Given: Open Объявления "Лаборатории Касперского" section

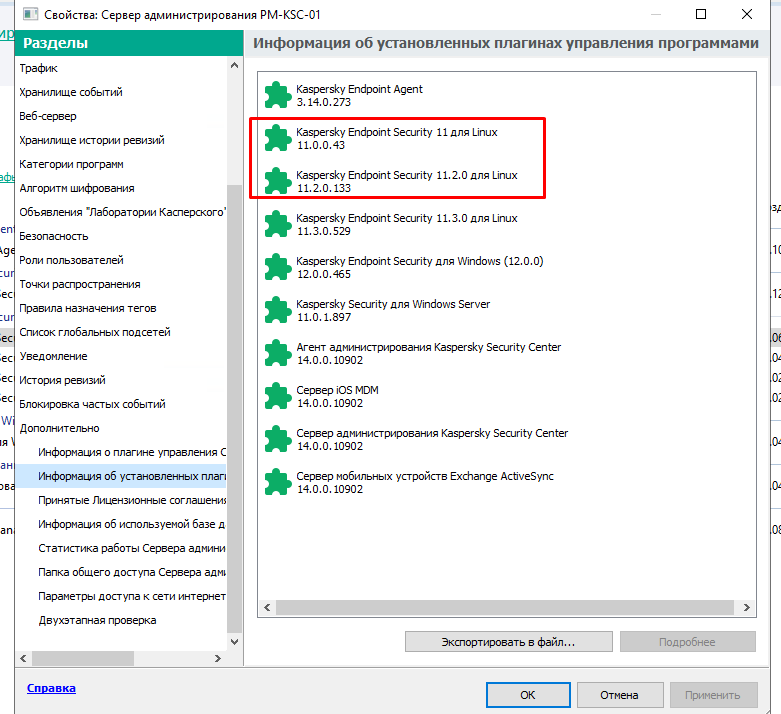Looking at the screenshot, I should coord(123,212).
